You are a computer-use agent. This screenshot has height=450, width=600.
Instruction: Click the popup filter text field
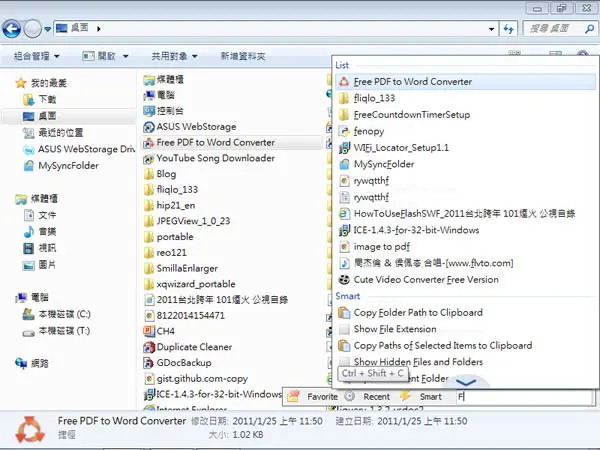524,397
